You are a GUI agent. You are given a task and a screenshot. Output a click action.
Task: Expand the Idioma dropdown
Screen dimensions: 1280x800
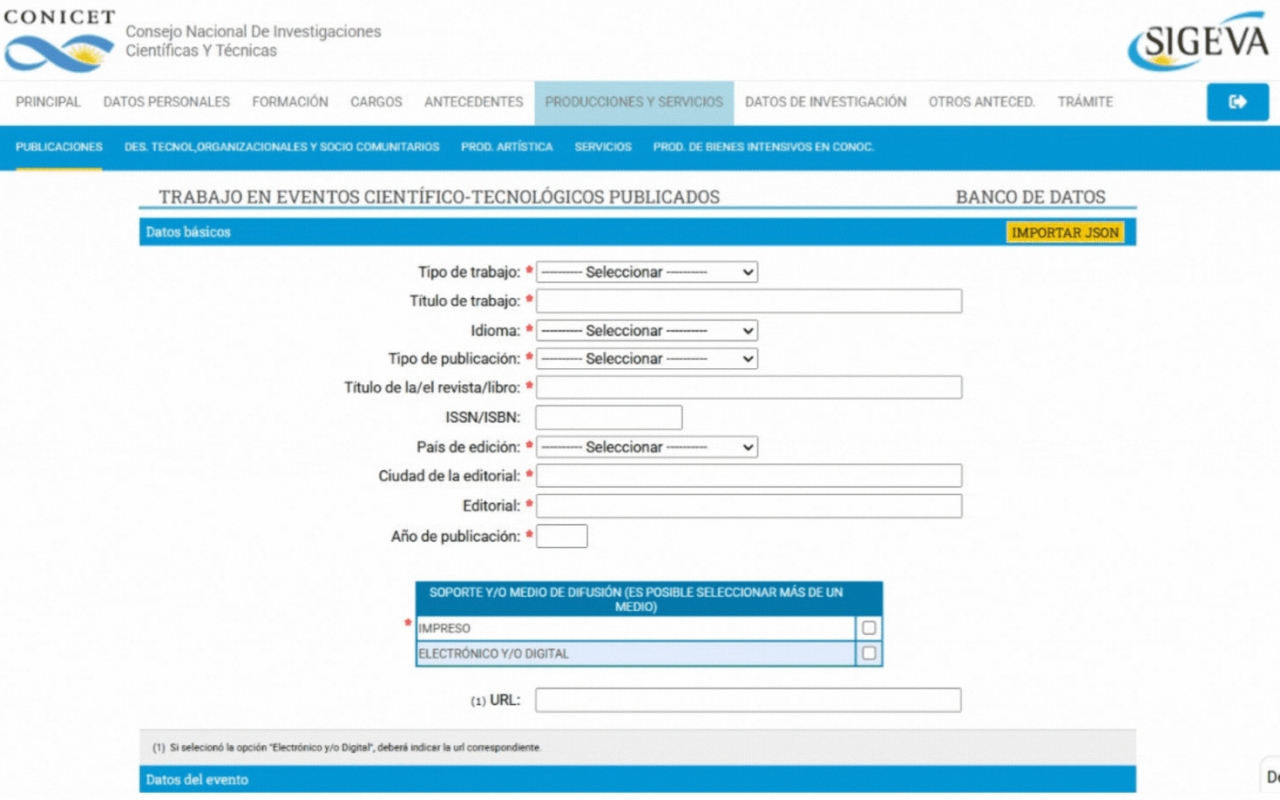point(647,330)
